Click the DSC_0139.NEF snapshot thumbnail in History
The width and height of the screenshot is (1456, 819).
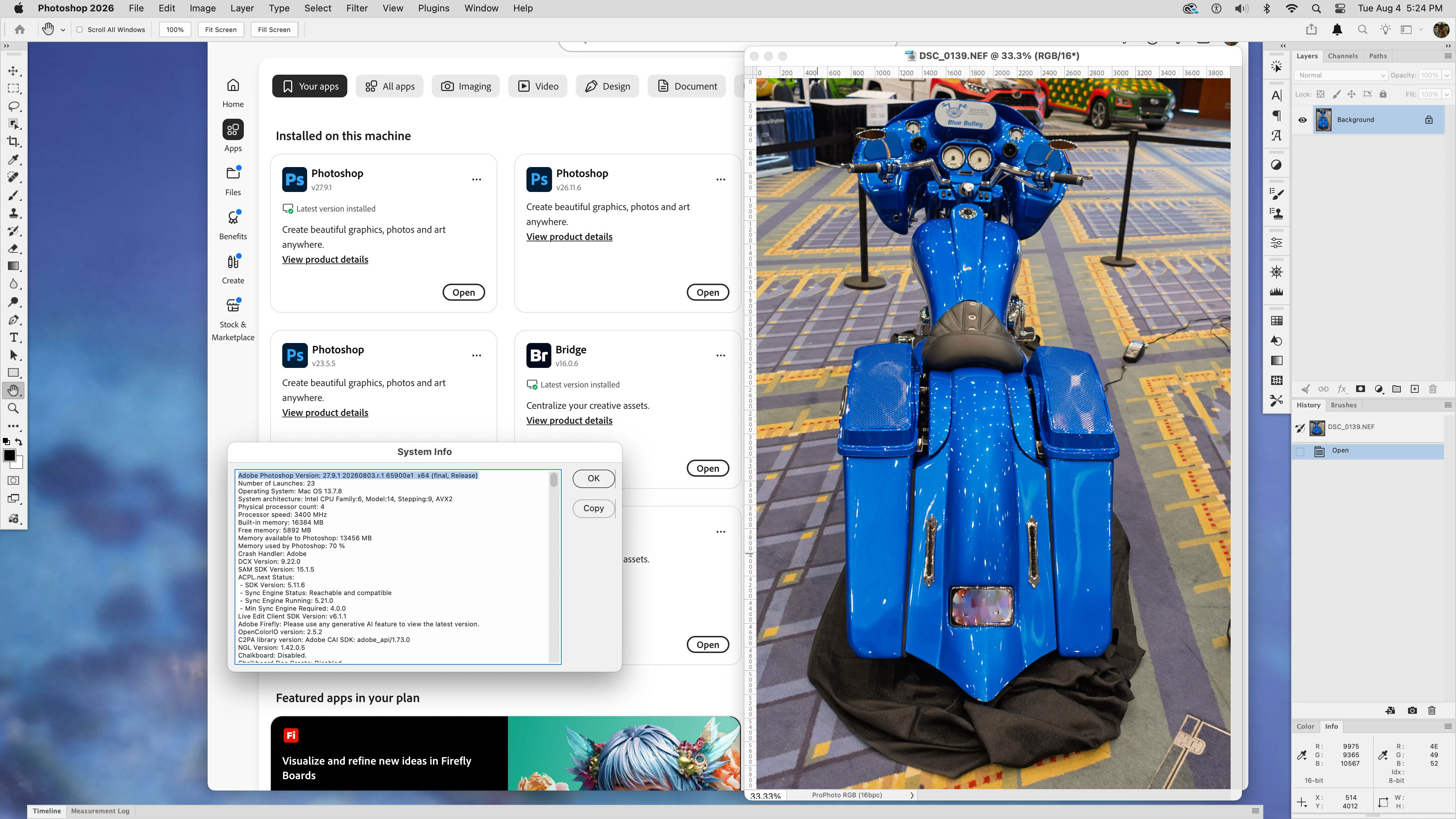[x=1317, y=428]
